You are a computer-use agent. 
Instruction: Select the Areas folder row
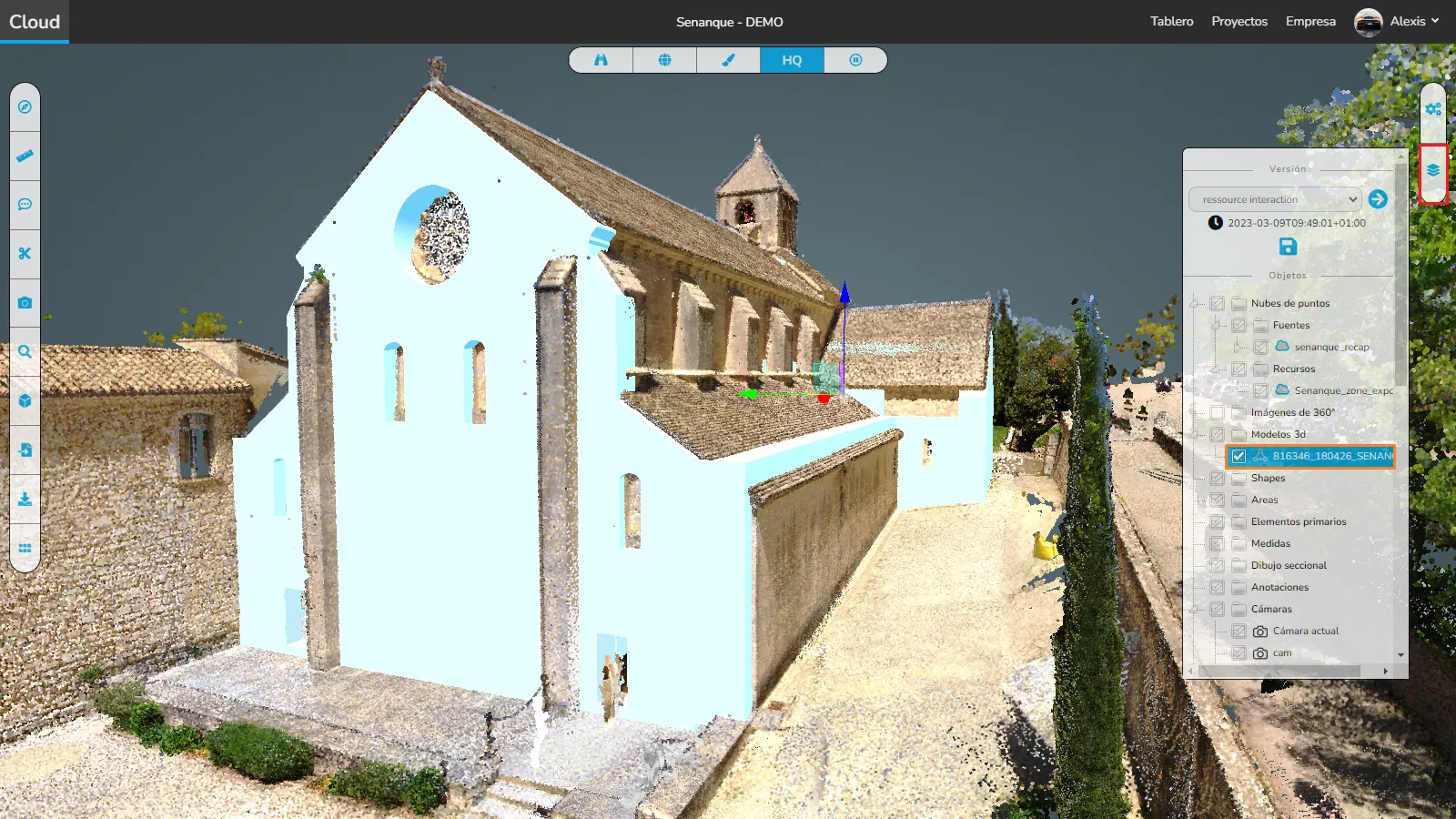tap(1265, 500)
